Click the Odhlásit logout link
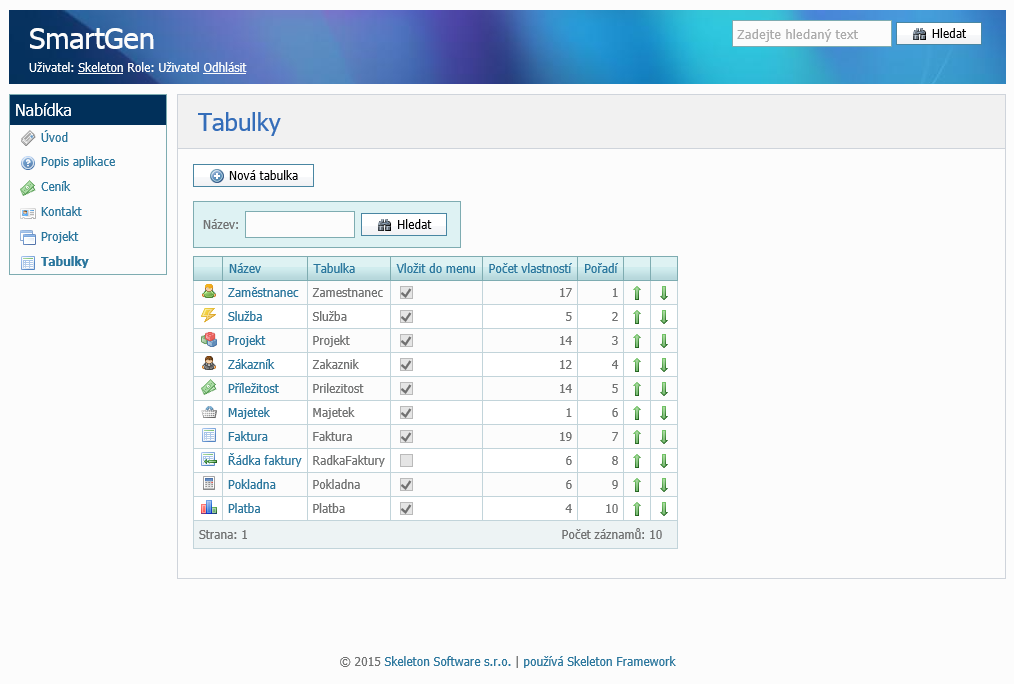The height and width of the screenshot is (684, 1014). tap(224, 68)
